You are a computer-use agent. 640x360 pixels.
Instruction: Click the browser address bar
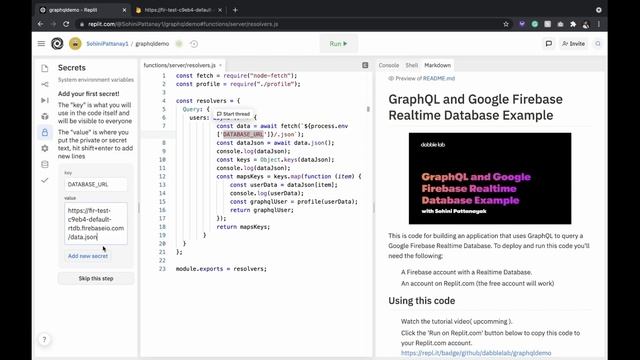pos(286,24)
